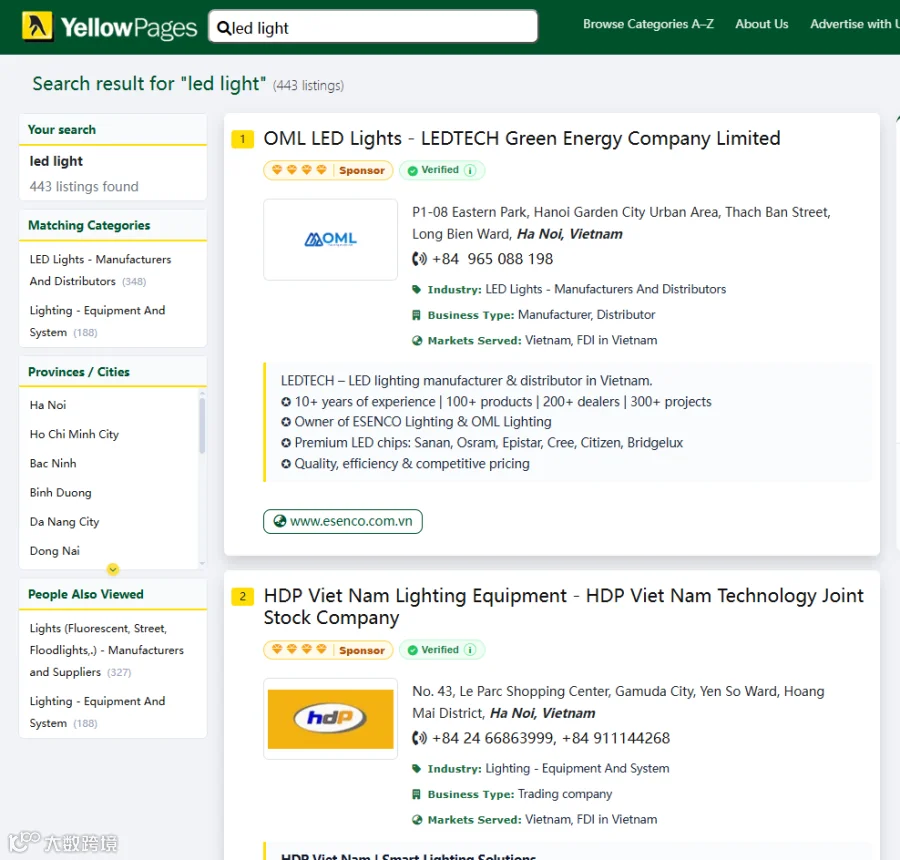Click phone number +84 911144268
This screenshot has height=860, width=900.
click(x=616, y=738)
